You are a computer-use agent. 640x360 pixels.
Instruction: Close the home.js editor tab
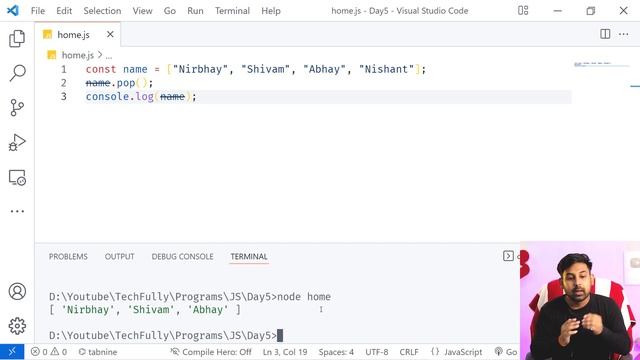point(110,34)
